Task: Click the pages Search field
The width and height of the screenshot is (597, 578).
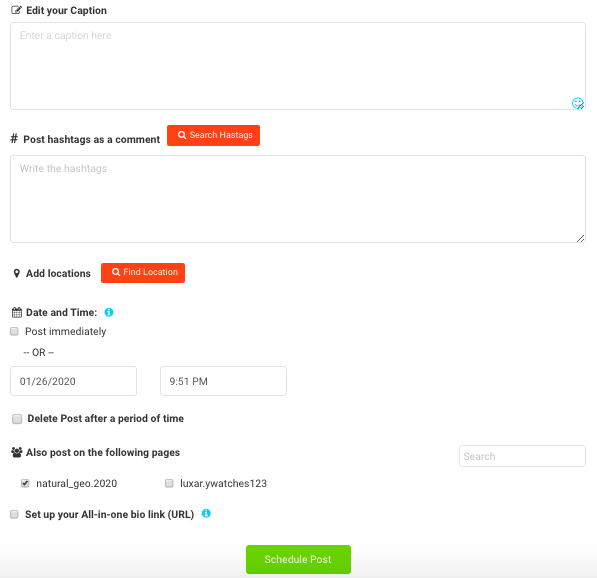Action: (x=522, y=456)
